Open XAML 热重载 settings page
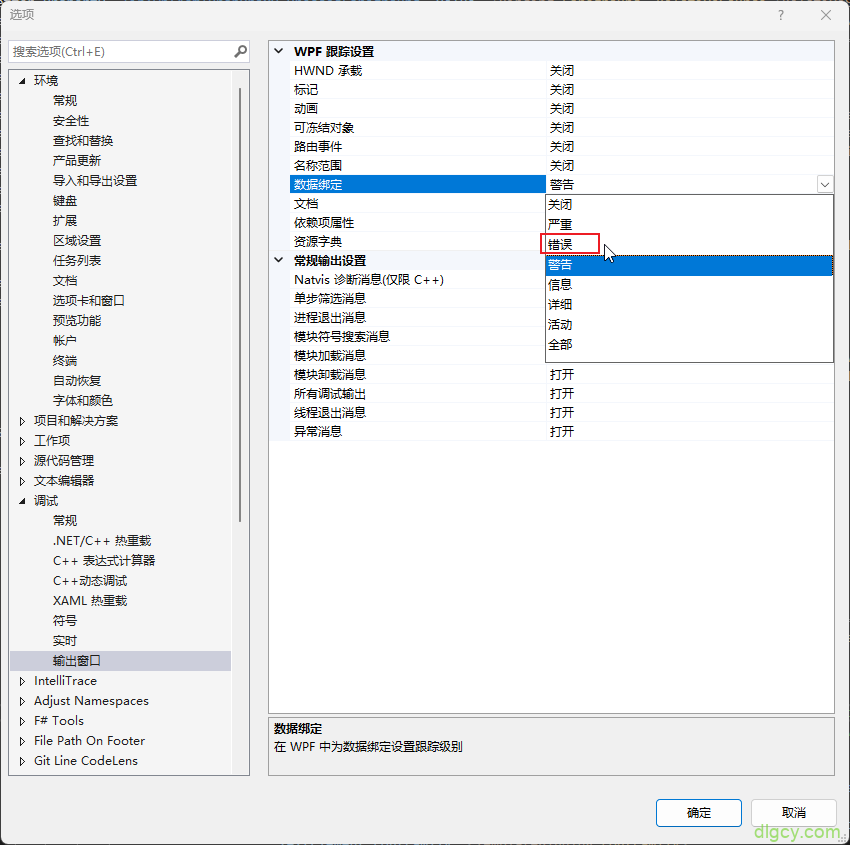 pos(90,600)
